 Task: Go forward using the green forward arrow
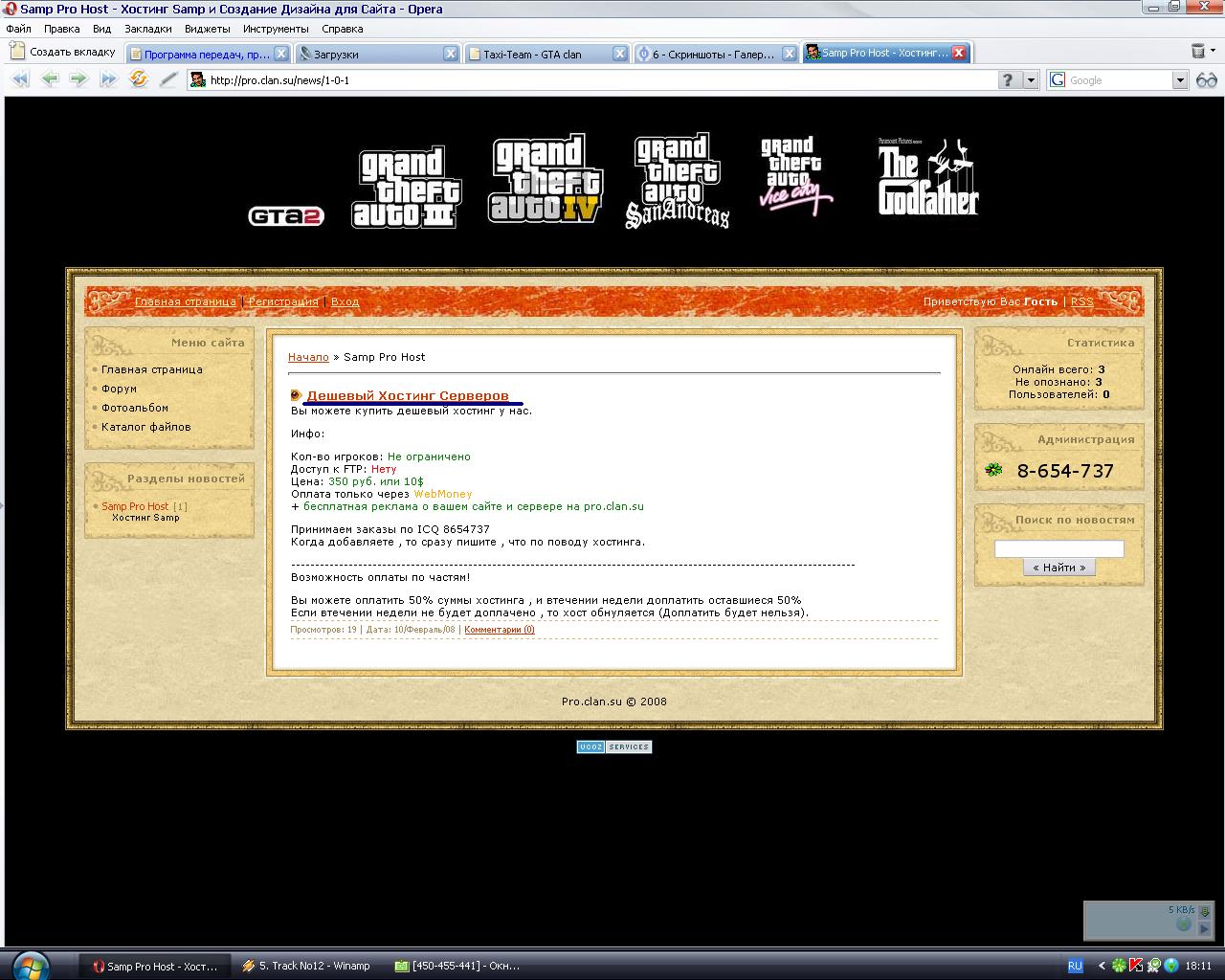78,79
